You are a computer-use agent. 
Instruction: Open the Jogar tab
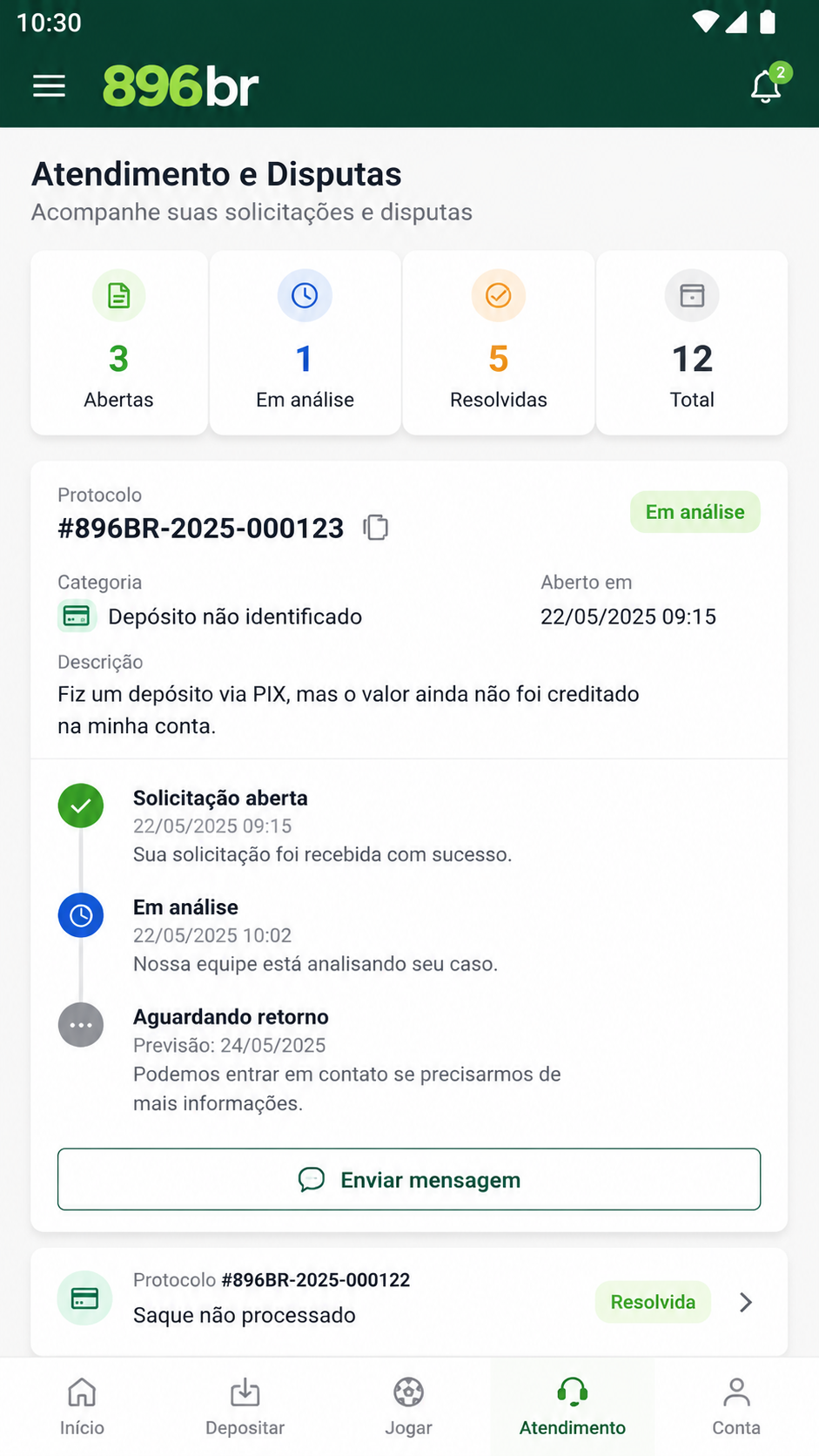pos(409,1406)
